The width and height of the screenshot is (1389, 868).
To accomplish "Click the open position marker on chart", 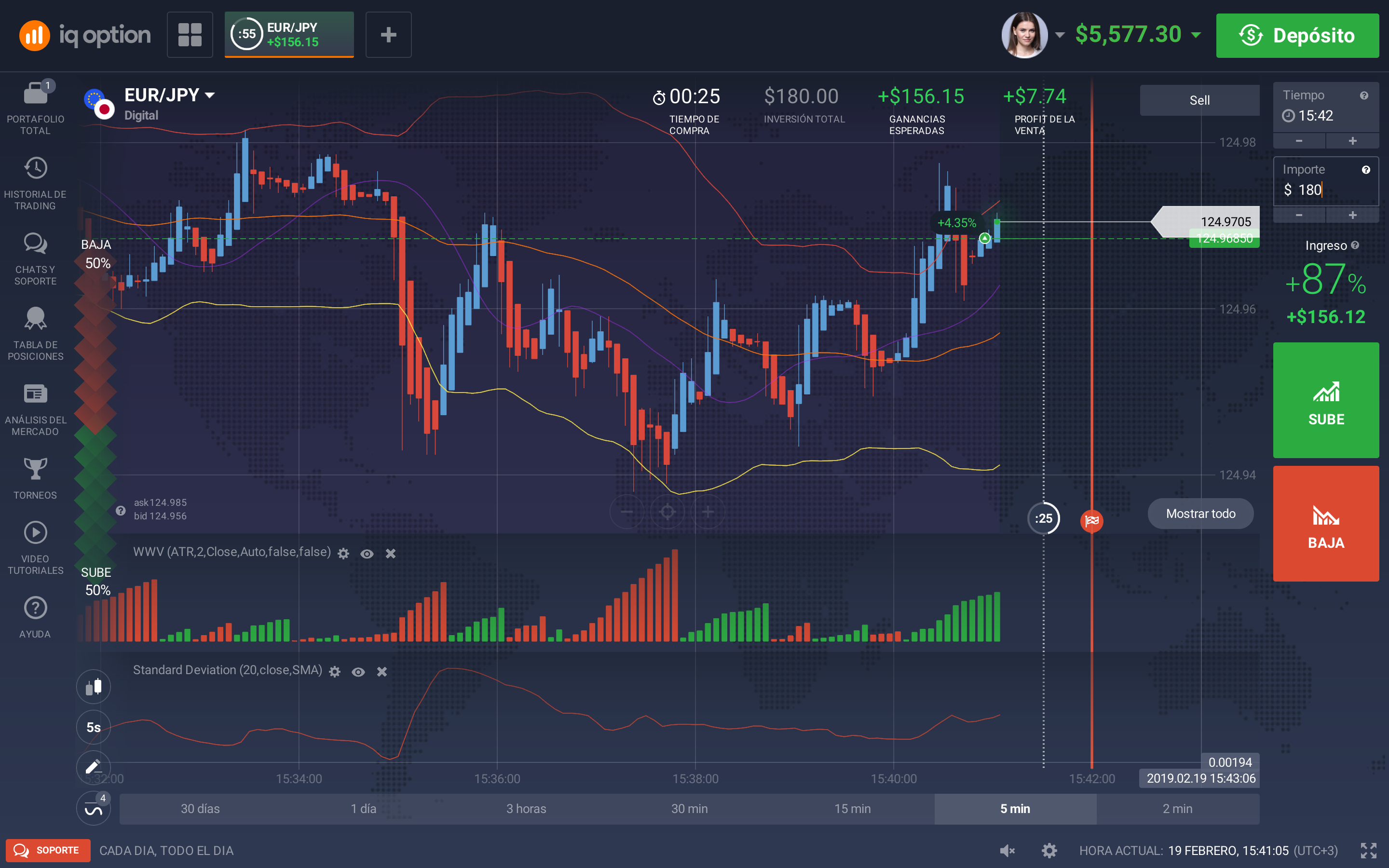I will click(984, 238).
